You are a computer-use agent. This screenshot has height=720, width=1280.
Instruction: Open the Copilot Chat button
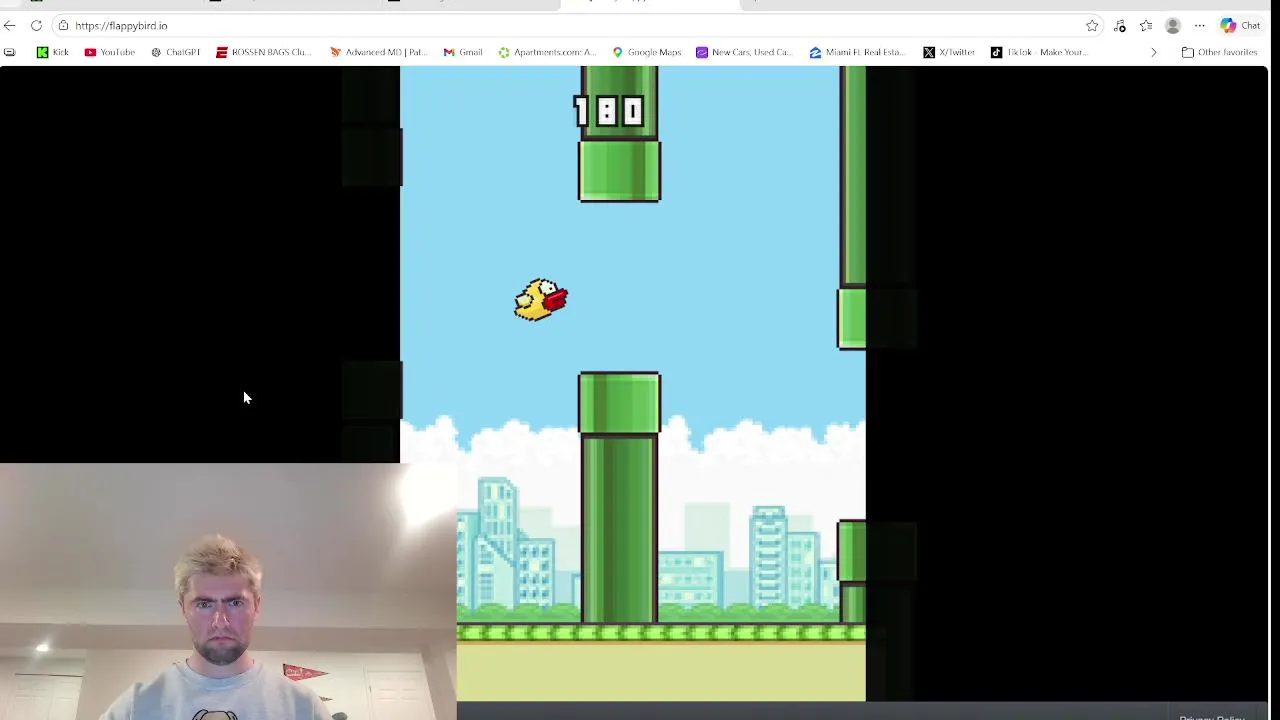tap(1240, 26)
